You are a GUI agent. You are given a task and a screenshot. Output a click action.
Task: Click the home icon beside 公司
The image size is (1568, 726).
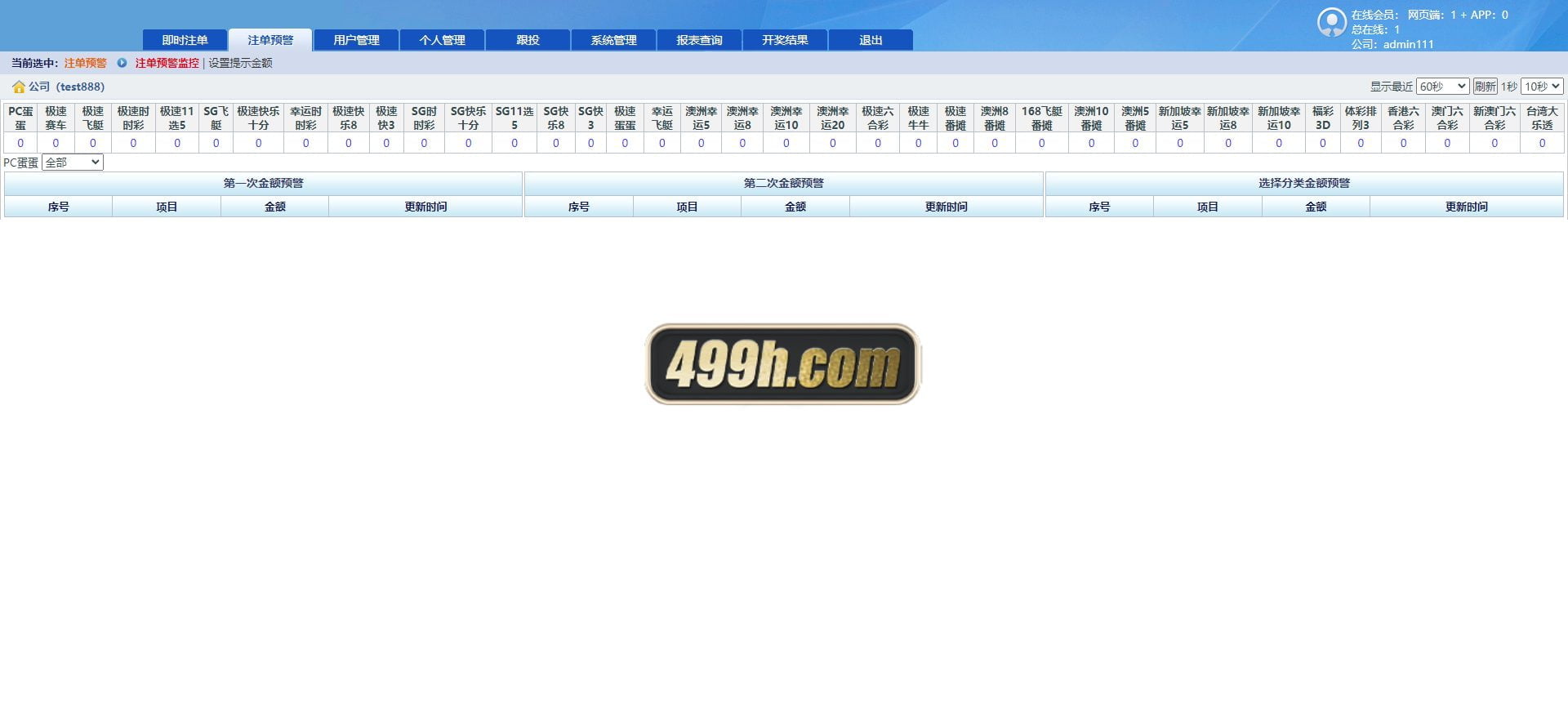pyautogui.click(x=18, y=87)
